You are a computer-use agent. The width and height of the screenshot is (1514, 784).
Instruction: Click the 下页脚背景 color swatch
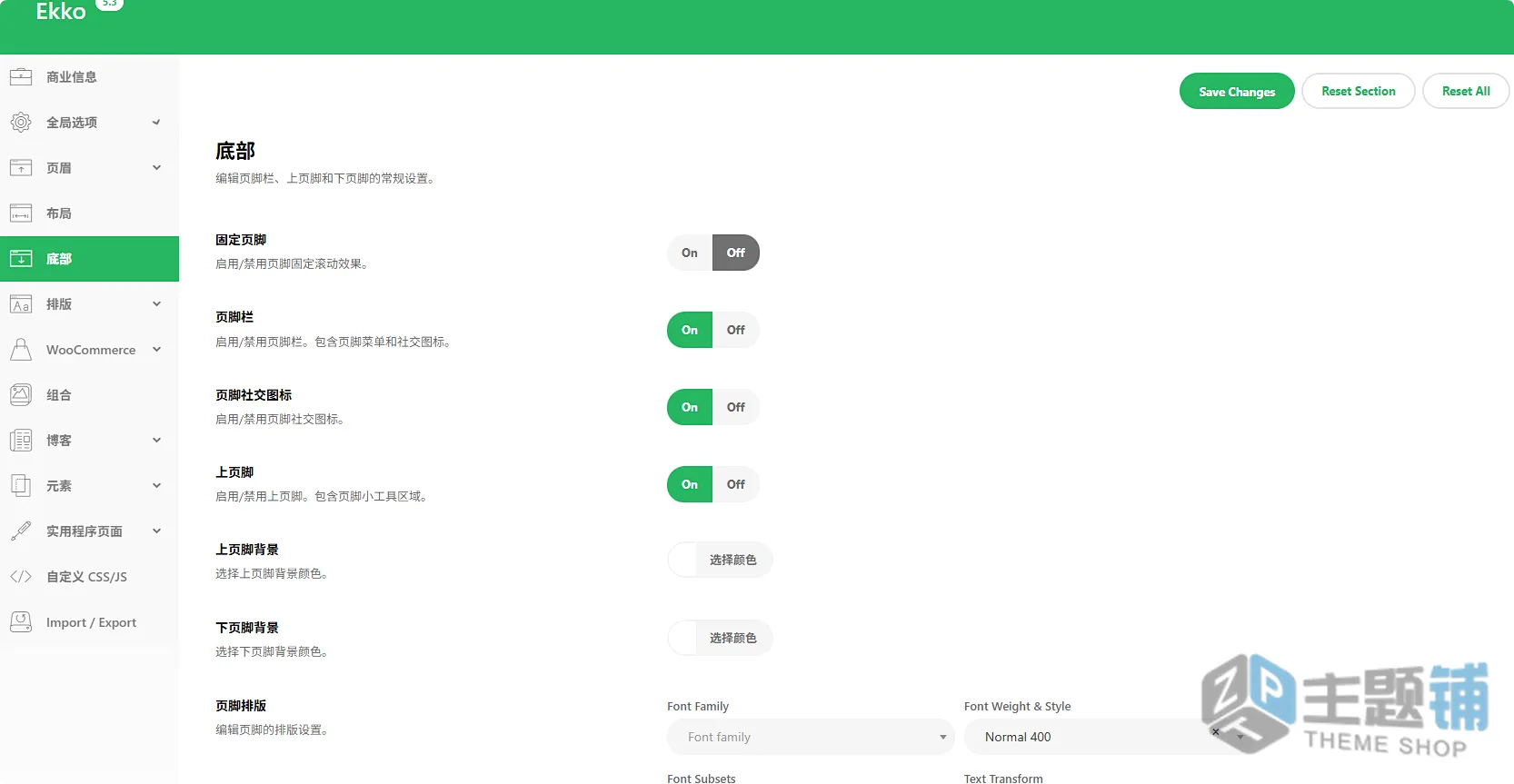tap(682, 639)
